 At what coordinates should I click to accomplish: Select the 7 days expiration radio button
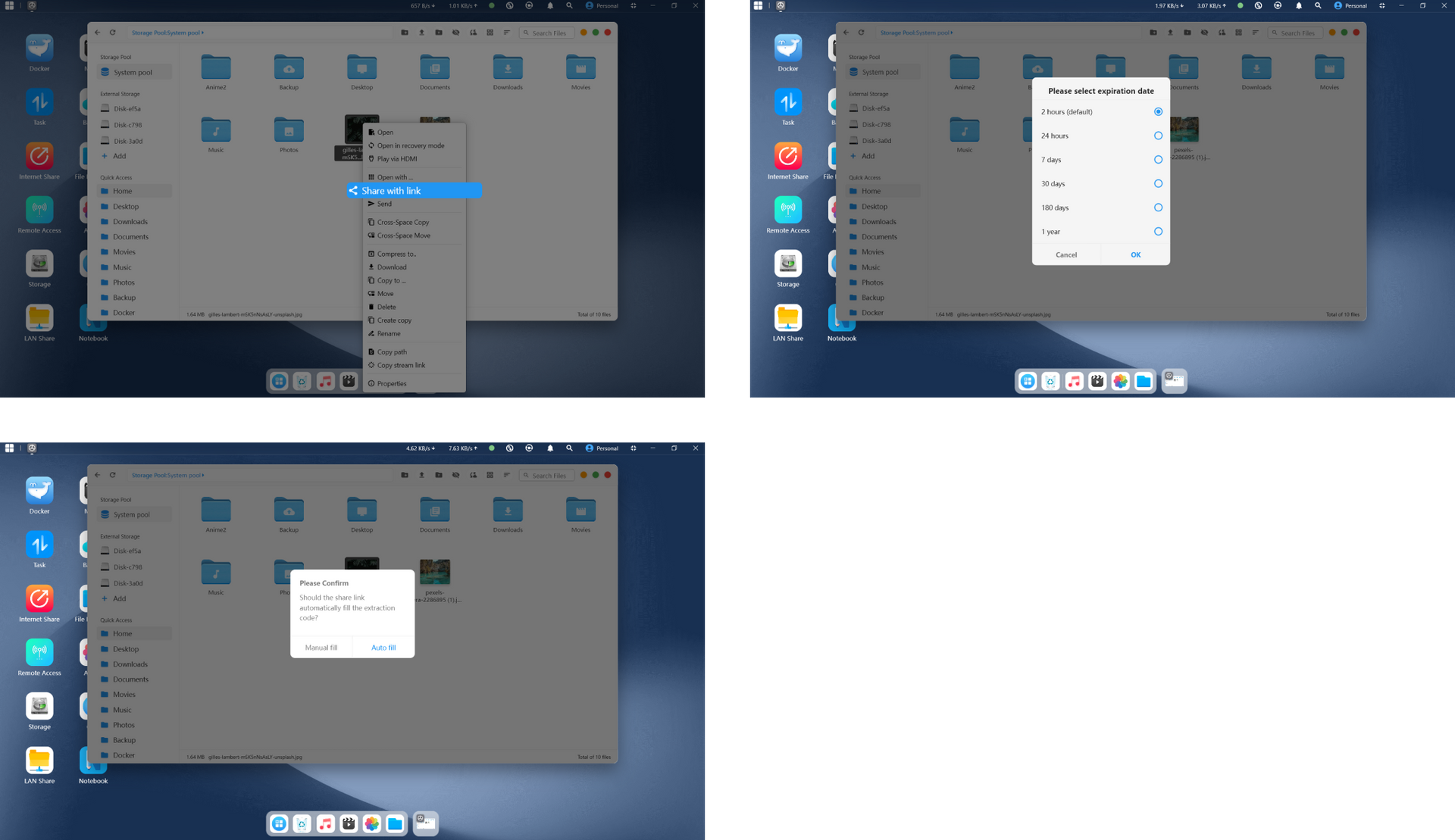coord(1157,160)
